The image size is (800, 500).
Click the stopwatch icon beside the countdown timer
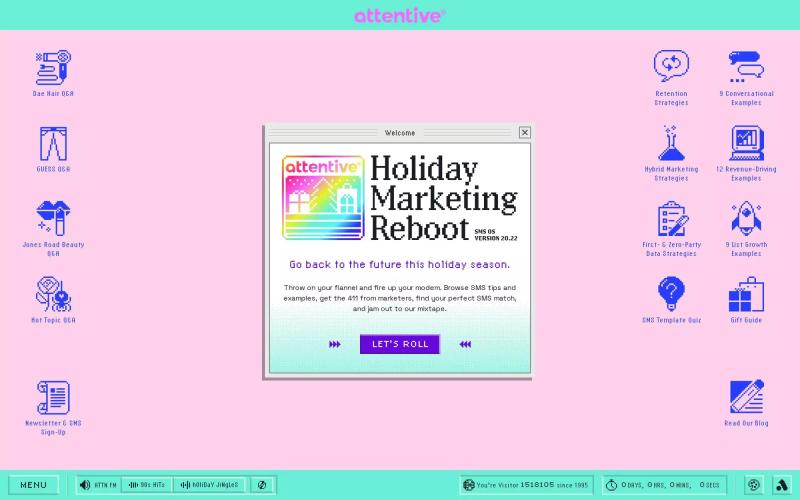coord(611,485)
